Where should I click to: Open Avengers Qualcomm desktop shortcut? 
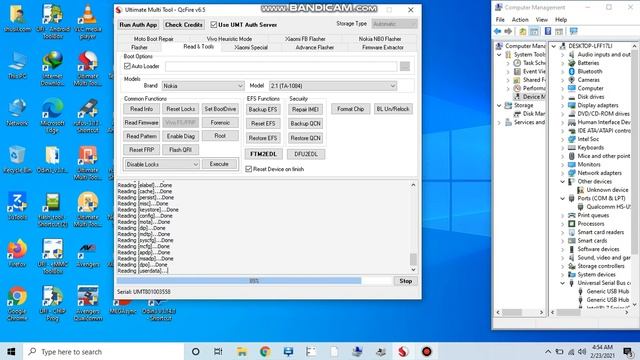tap(88, 303)
